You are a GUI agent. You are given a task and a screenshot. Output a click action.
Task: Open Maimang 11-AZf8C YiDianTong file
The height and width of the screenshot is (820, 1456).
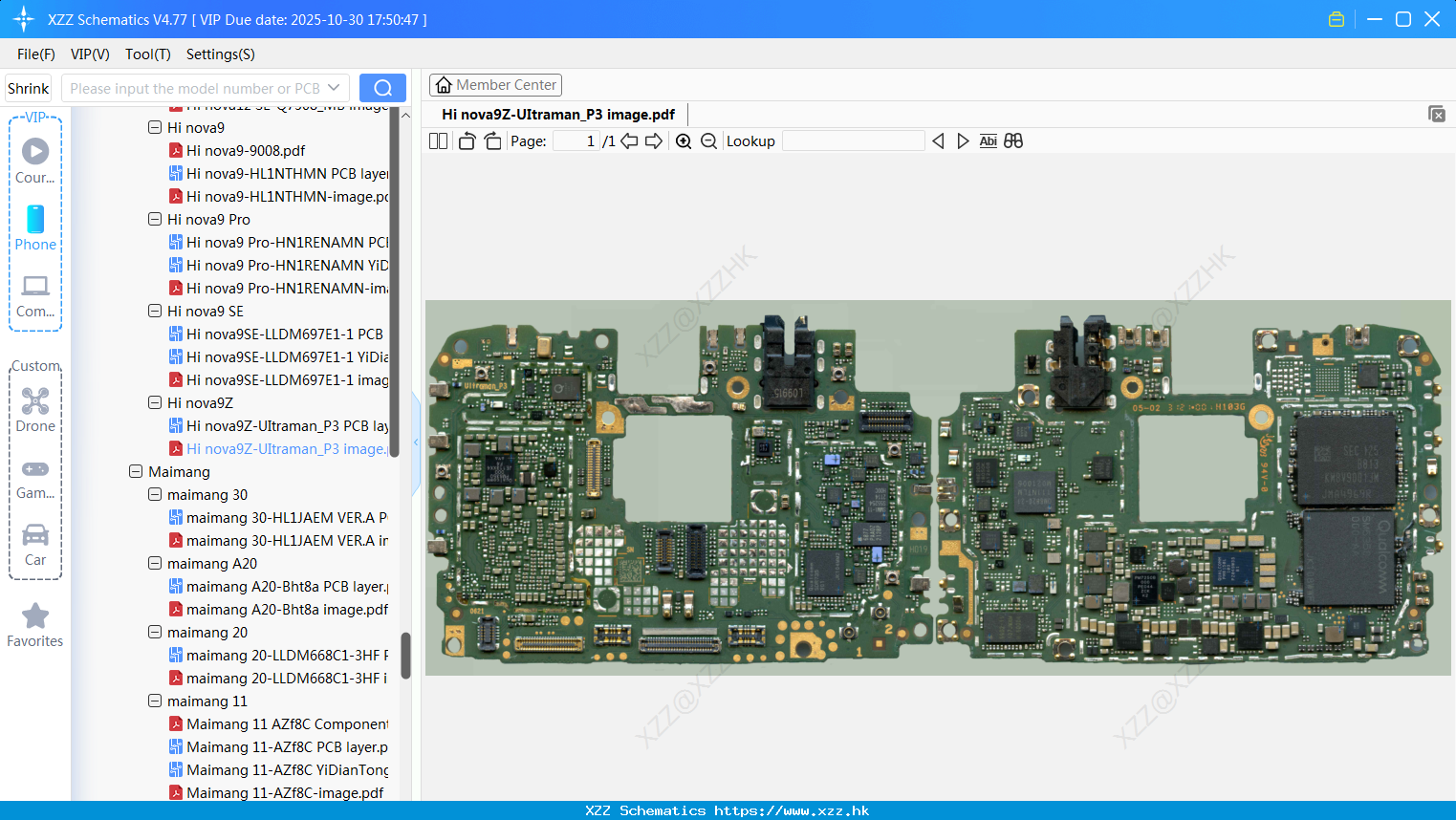(x=278, y=769)
